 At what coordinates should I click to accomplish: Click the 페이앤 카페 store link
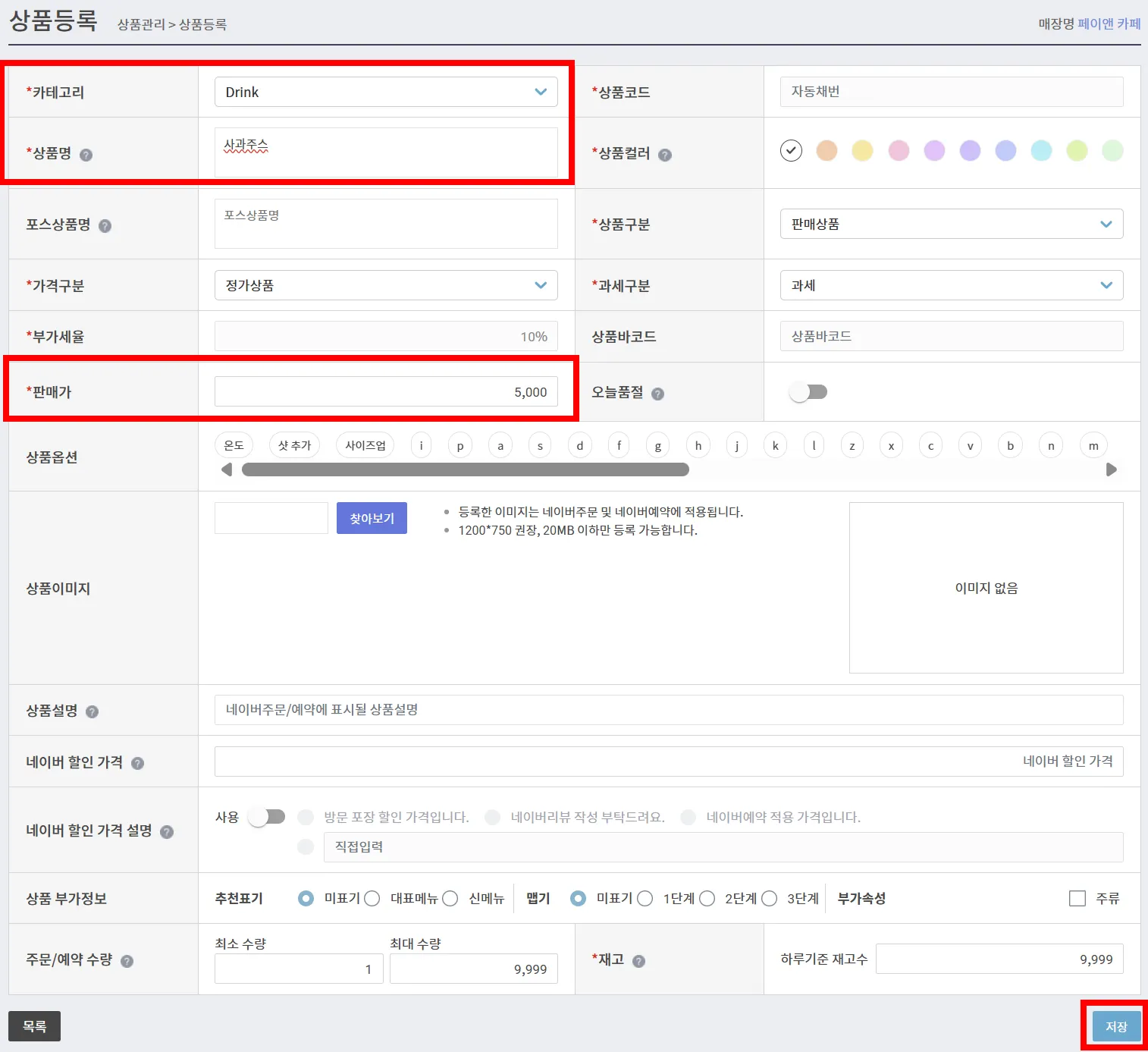[1109, 24]
